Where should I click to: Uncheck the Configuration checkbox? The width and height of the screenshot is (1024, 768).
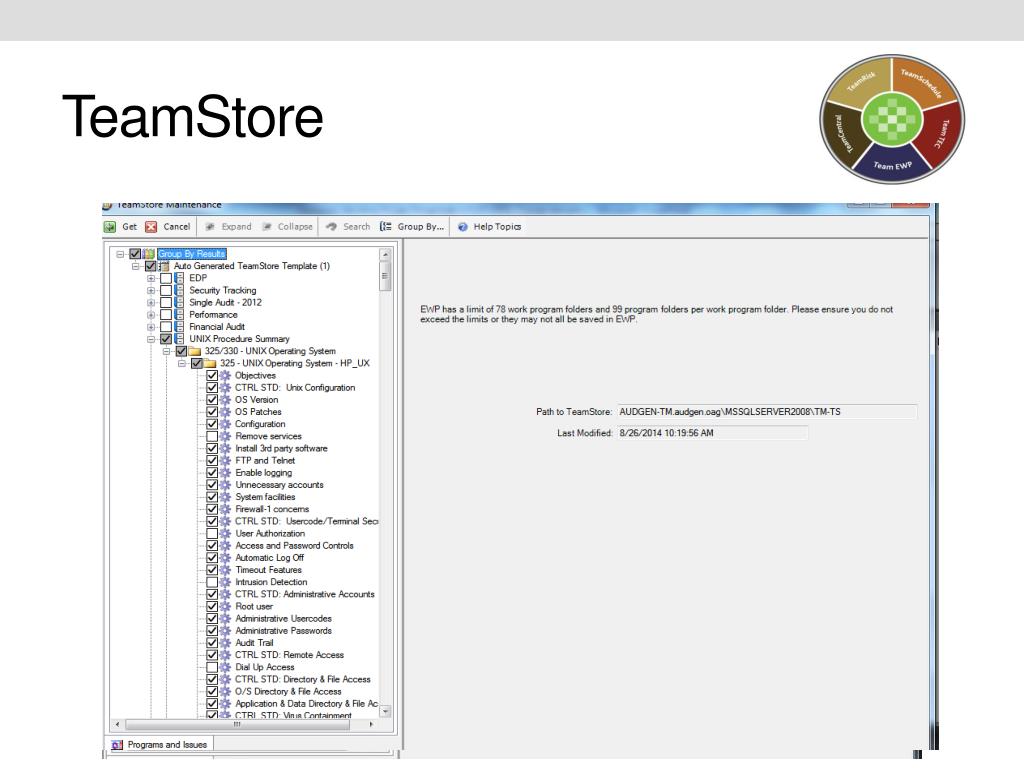212,424
